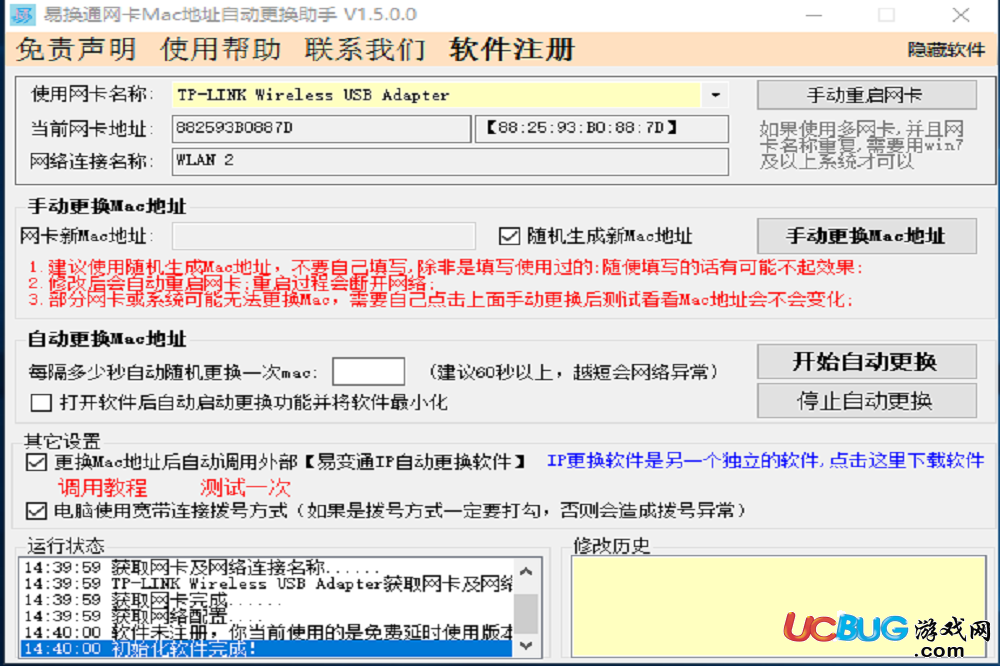1000x666 pixels.
Task: Click the run status scrollbar down arrow
Action: [x=526, y=645]
